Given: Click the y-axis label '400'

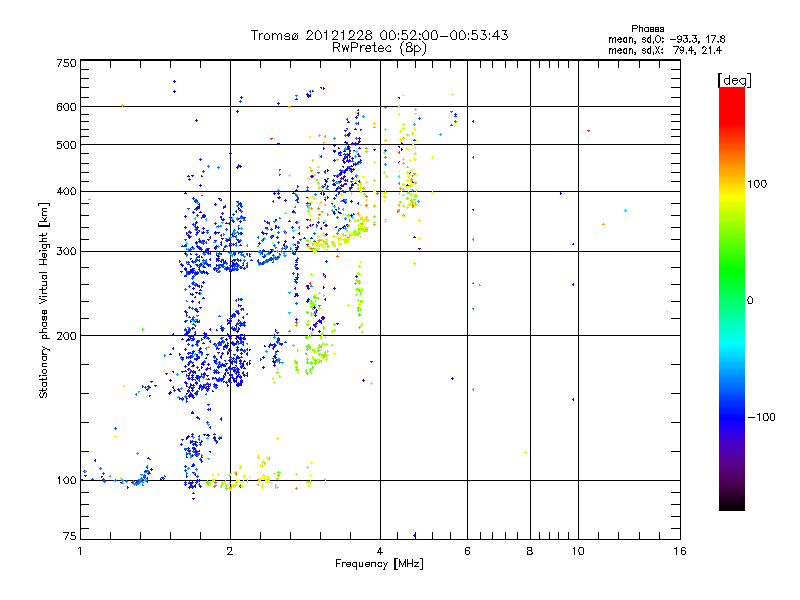Looking at the screenshot, I should pyautogui.click(x=66, y=192).
